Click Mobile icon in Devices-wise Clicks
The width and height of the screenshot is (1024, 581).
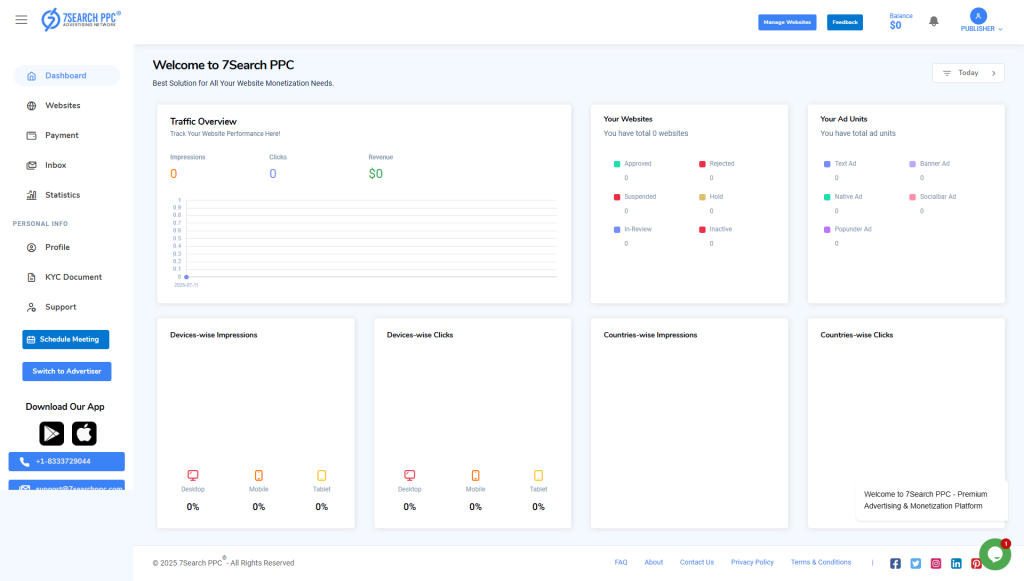[x=475, y=475]
